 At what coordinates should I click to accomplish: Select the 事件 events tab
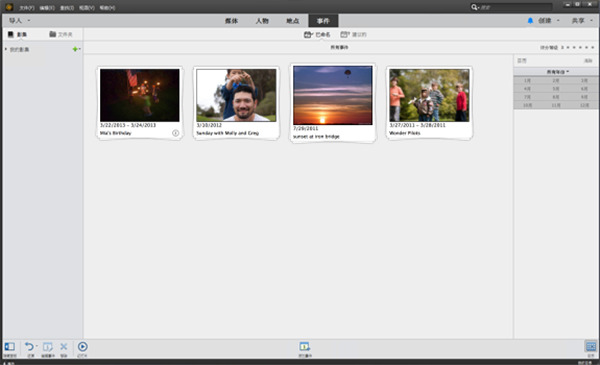point(323,21)
